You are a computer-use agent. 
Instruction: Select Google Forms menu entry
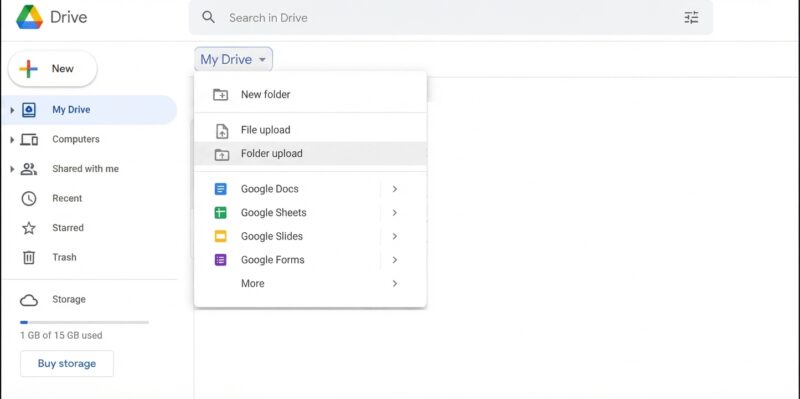pyautogui.click(x=310, y=260)
